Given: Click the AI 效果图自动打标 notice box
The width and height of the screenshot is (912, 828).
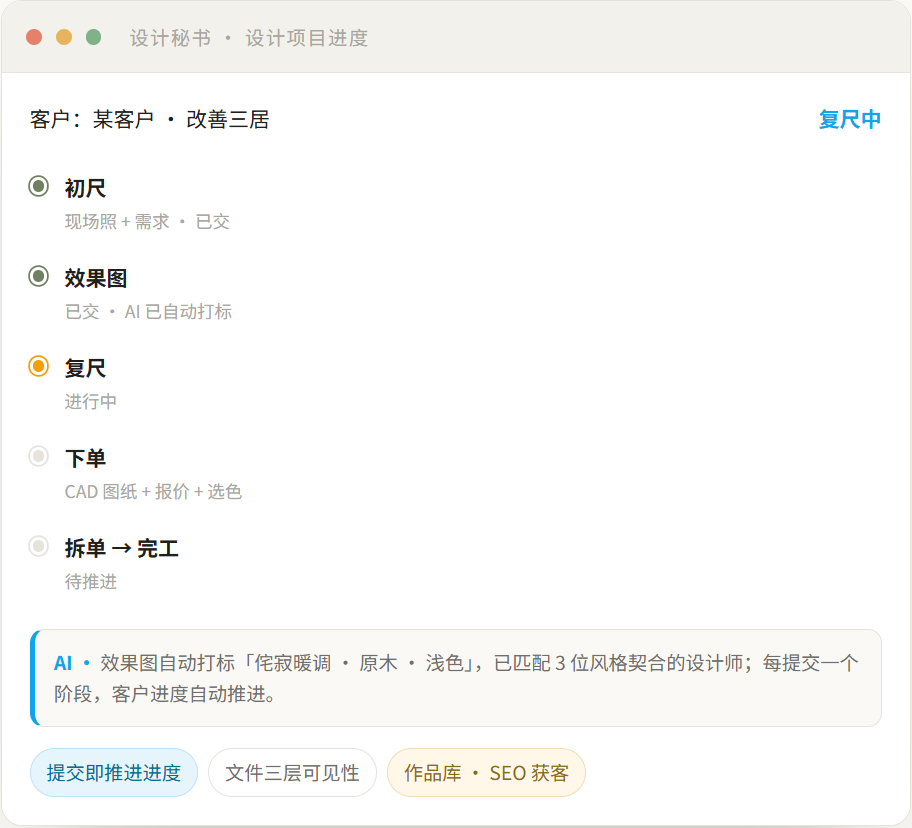Looking at the screenshot, I should click(x=456, y=678).
